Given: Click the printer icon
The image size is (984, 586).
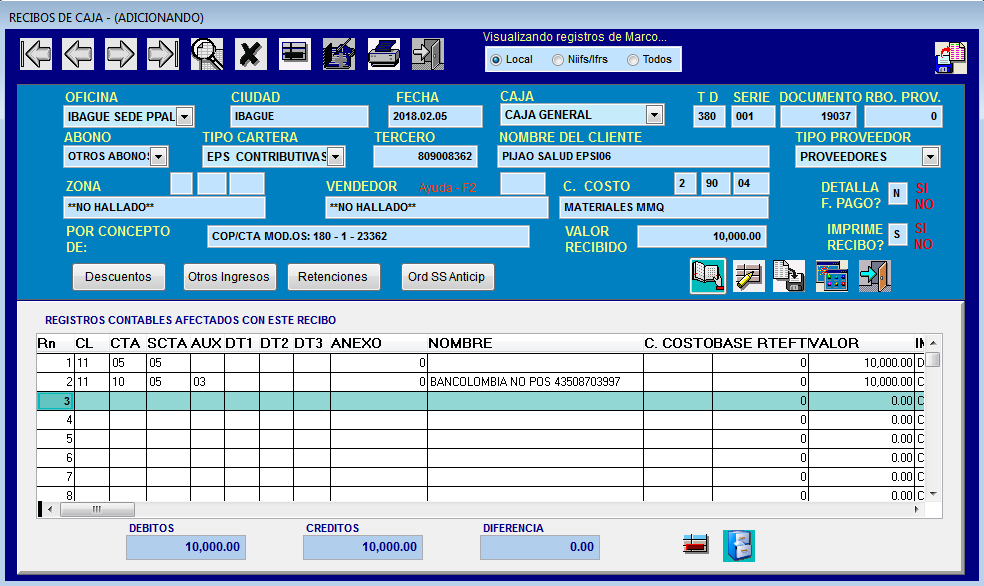Looking at the screenshot, I should (383, 54).
